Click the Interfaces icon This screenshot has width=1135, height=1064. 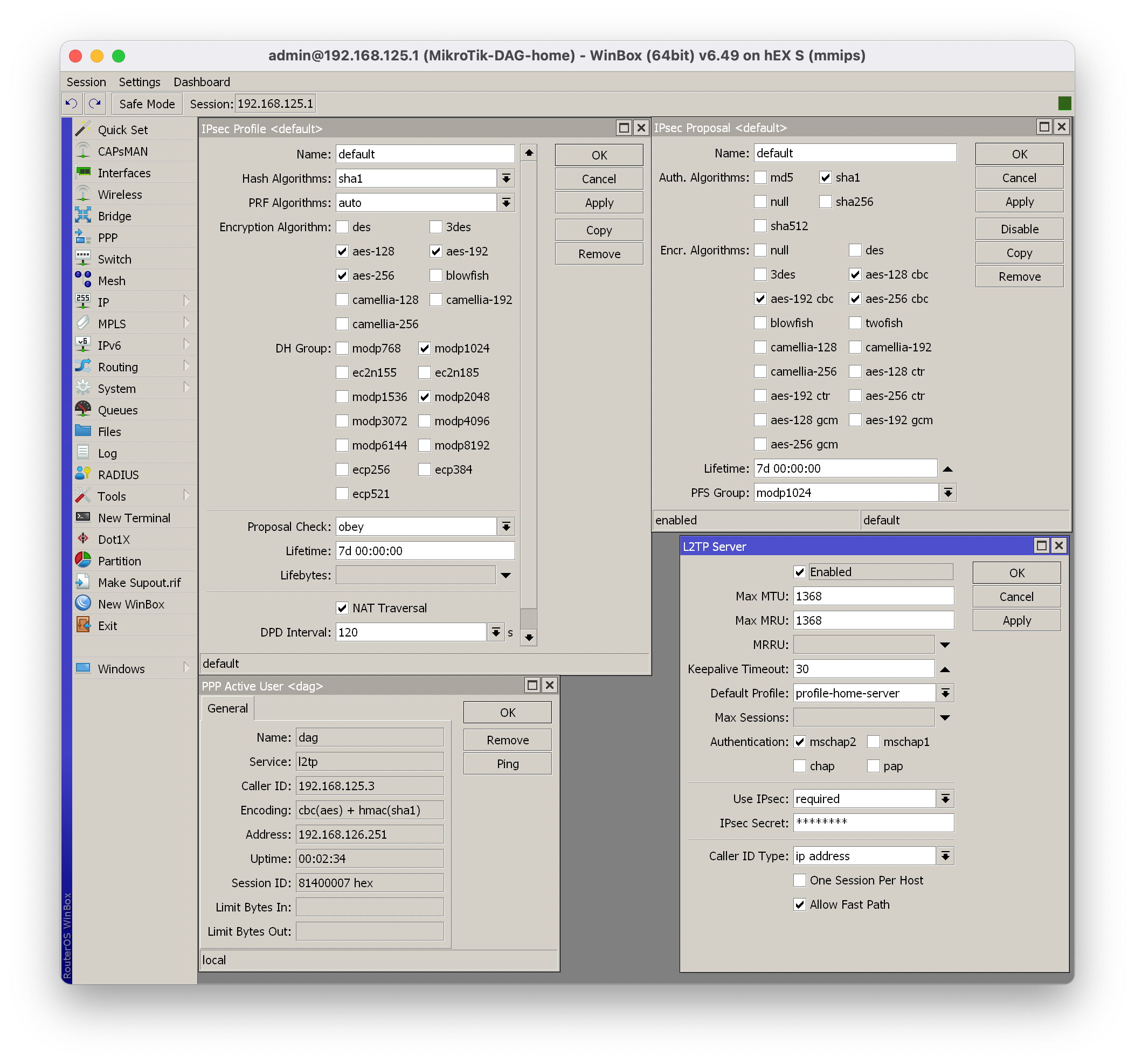(x=84, y=172)
